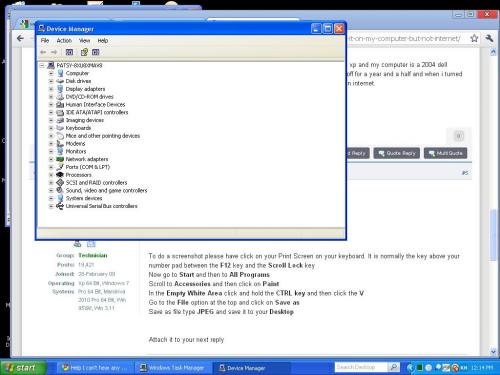Click in the Search Desktop field

[361, 367]
